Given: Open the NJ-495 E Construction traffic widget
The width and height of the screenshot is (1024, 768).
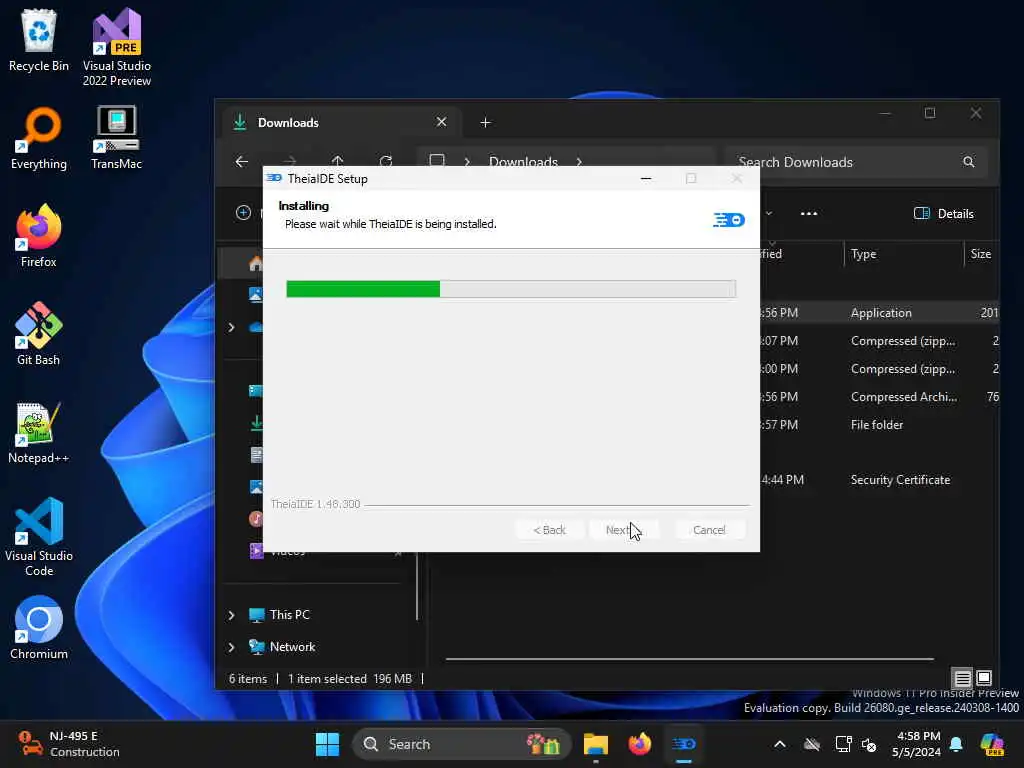Looking at the screenshot, I should 69,744.
